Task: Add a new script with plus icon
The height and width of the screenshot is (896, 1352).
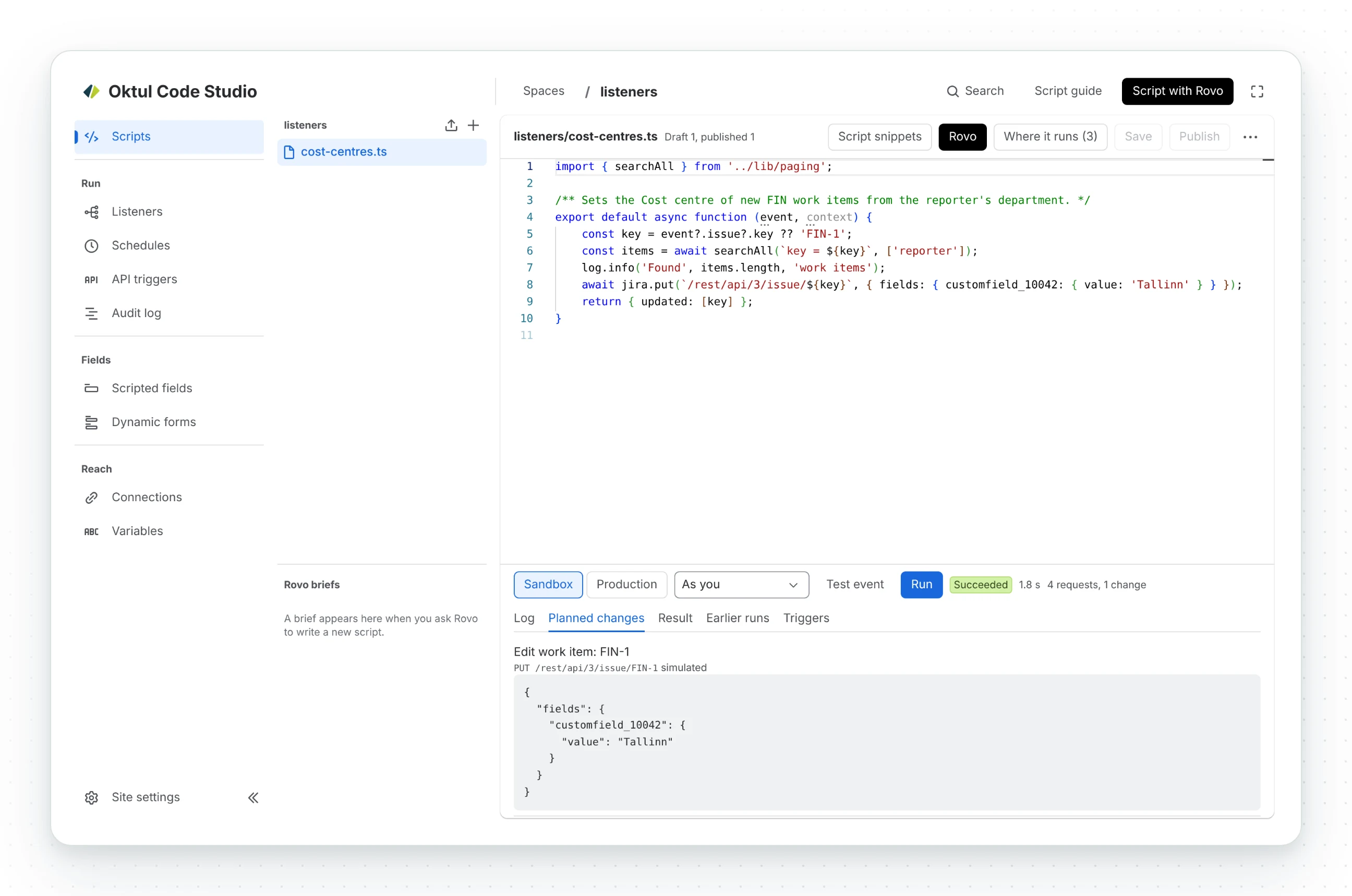Action: [473, 125]
